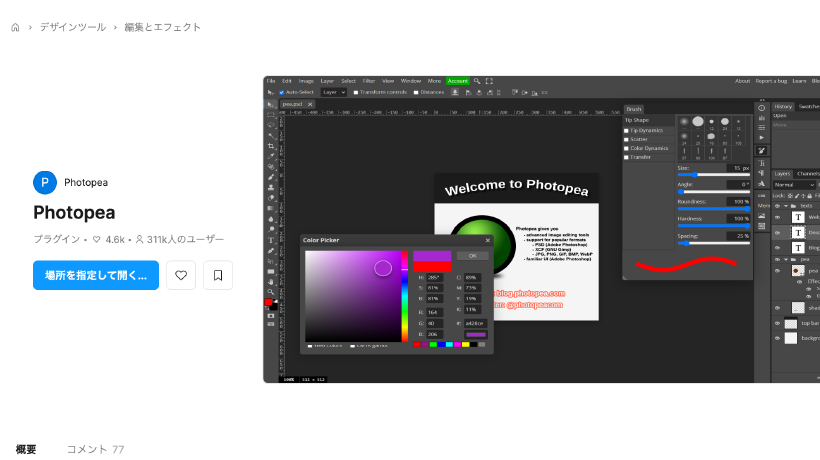
Task: Open the Window menu
Action: (x=411, y=81)
